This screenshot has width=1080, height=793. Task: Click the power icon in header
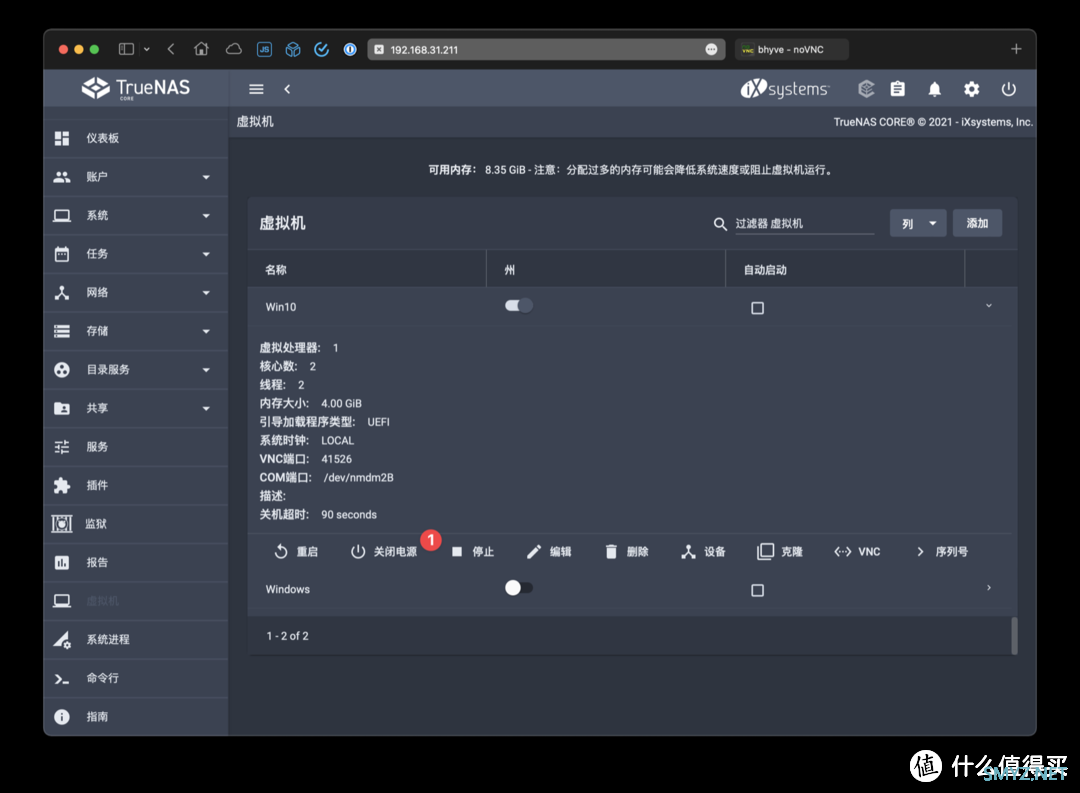[1008, 89]
